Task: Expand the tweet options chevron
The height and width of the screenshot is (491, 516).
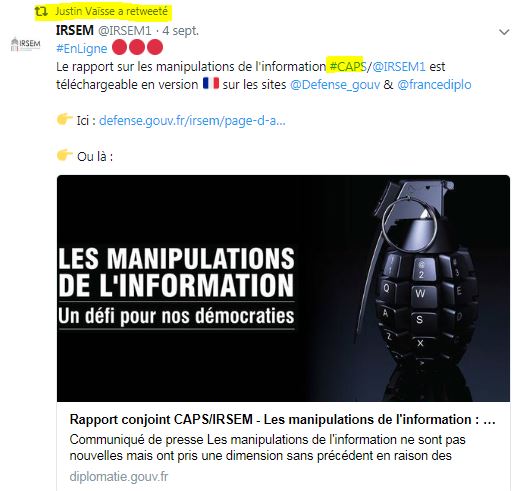Action: (x=504, y=32)
